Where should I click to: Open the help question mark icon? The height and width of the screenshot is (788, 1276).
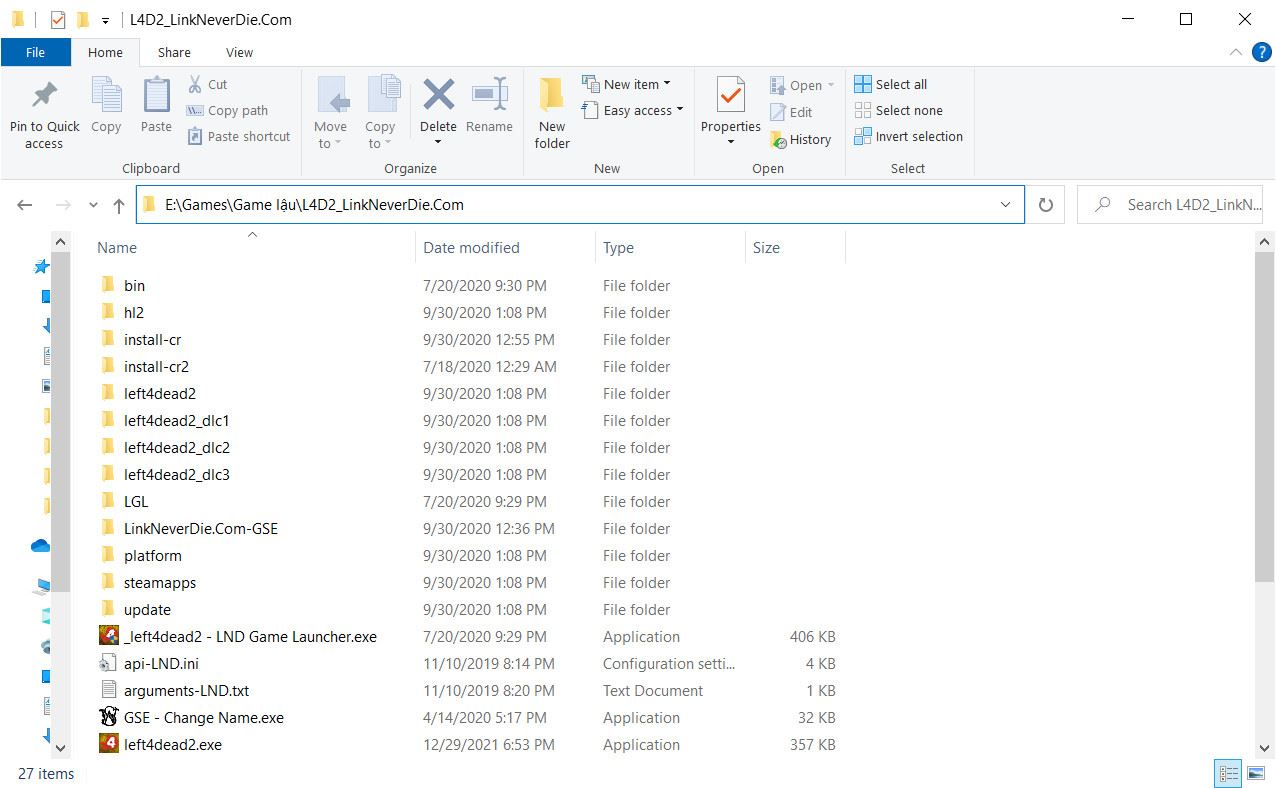pyautogui.click(x=1260, y=52)
